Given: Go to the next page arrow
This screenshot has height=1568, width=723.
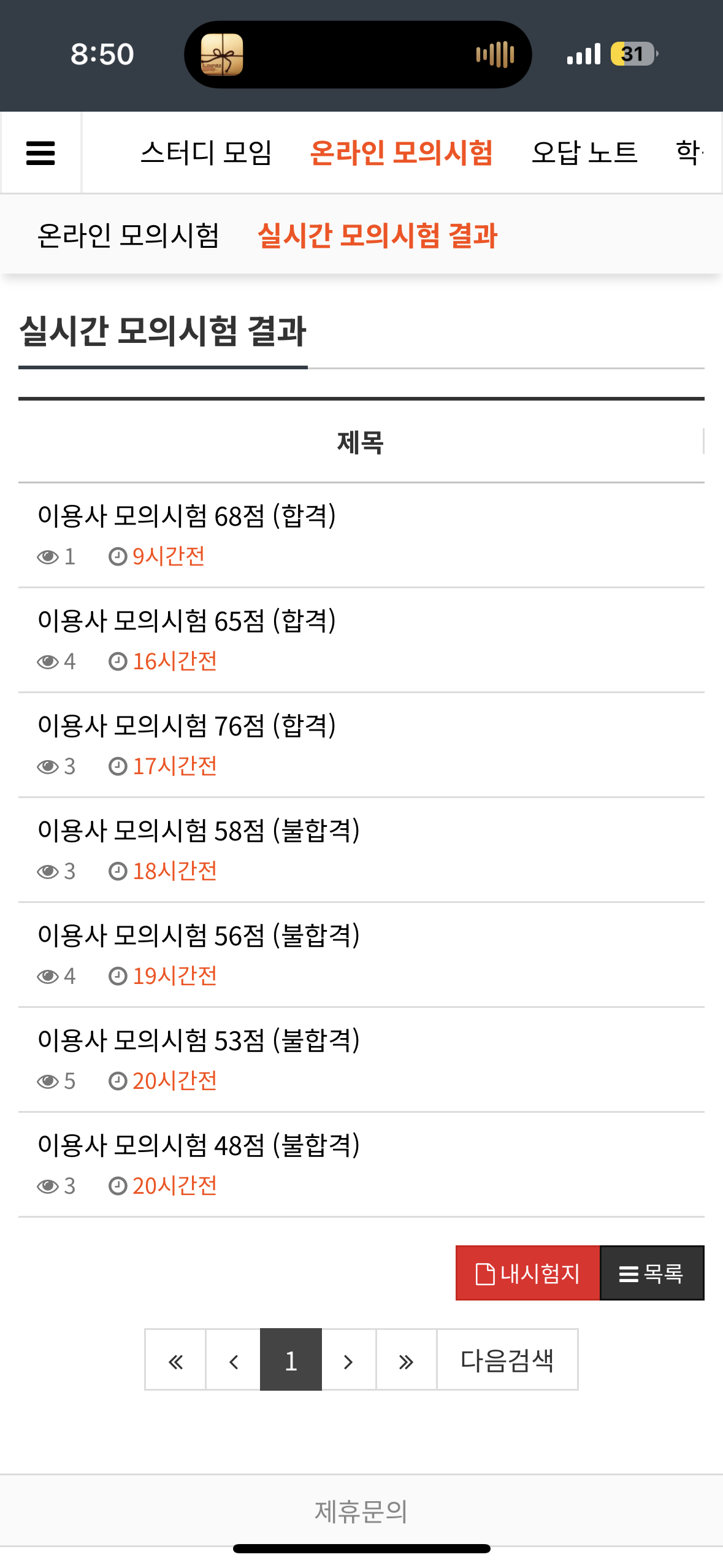Looking at the screenshot, I should click(348, 1362).
